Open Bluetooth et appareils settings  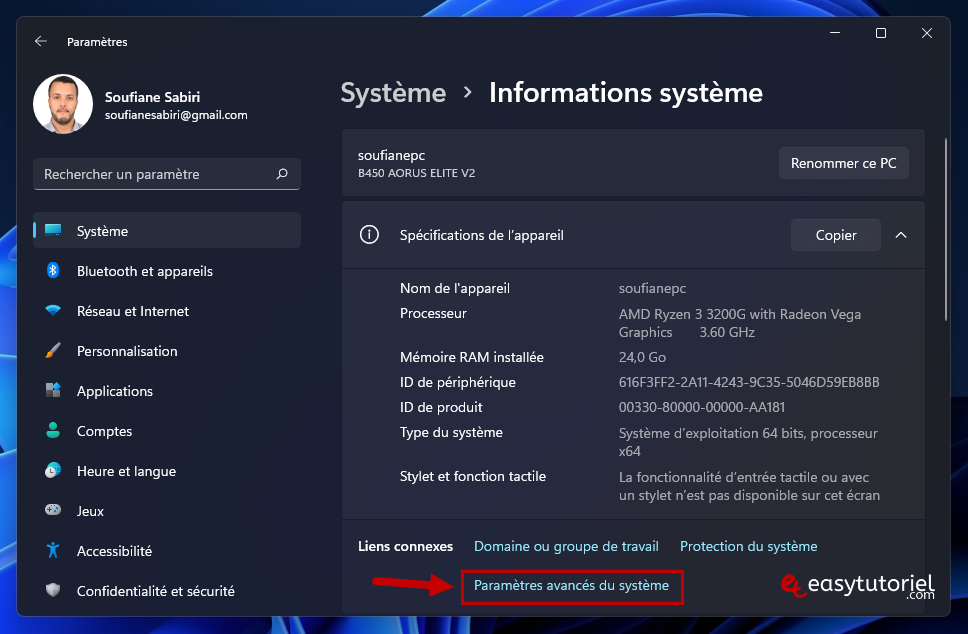click(167, 270)
